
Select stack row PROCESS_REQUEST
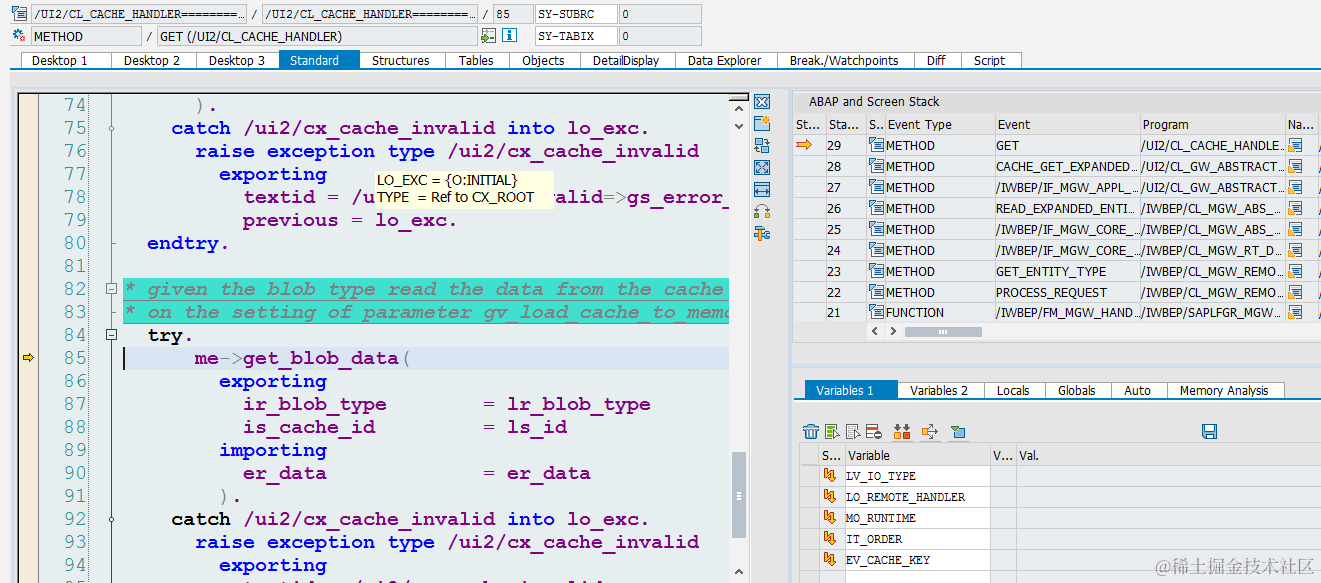point(1066,292)
